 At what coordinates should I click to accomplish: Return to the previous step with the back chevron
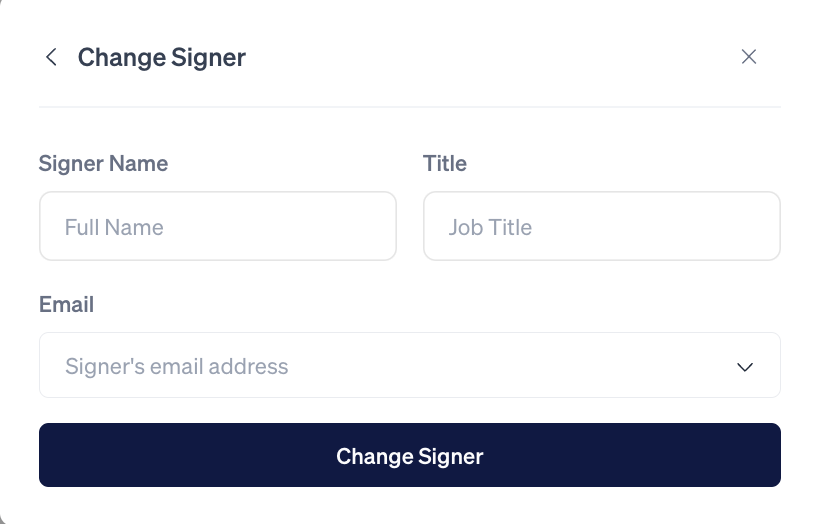coord(51,57)
